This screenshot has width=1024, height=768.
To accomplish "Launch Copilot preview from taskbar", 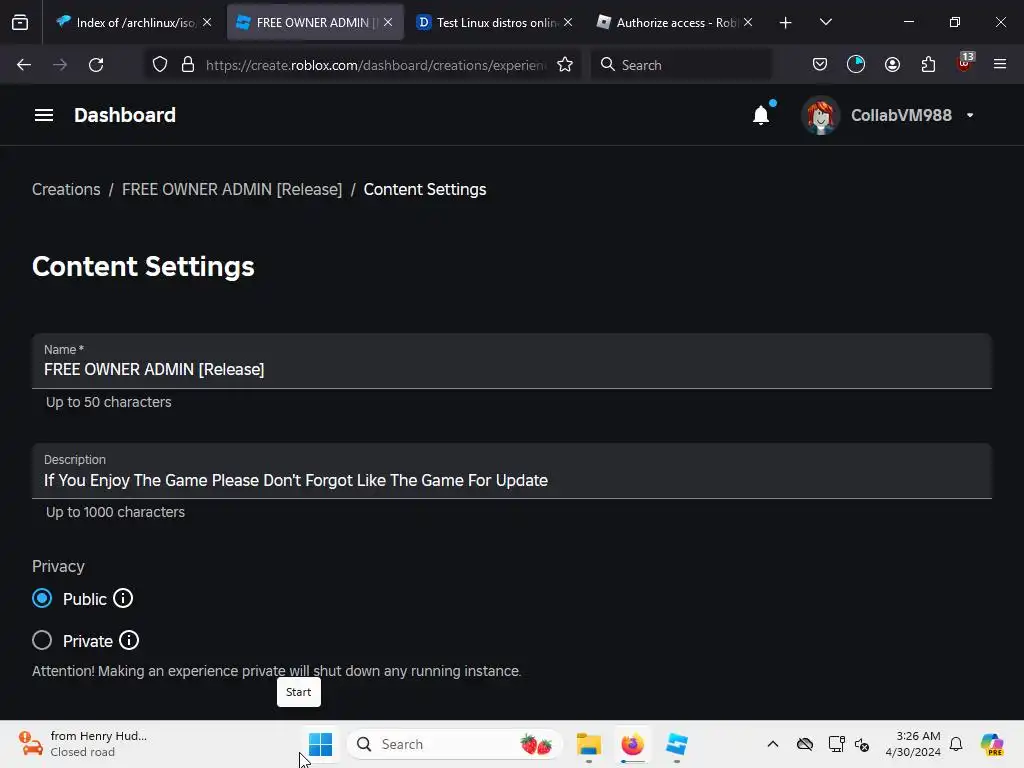I will [992, 744].
